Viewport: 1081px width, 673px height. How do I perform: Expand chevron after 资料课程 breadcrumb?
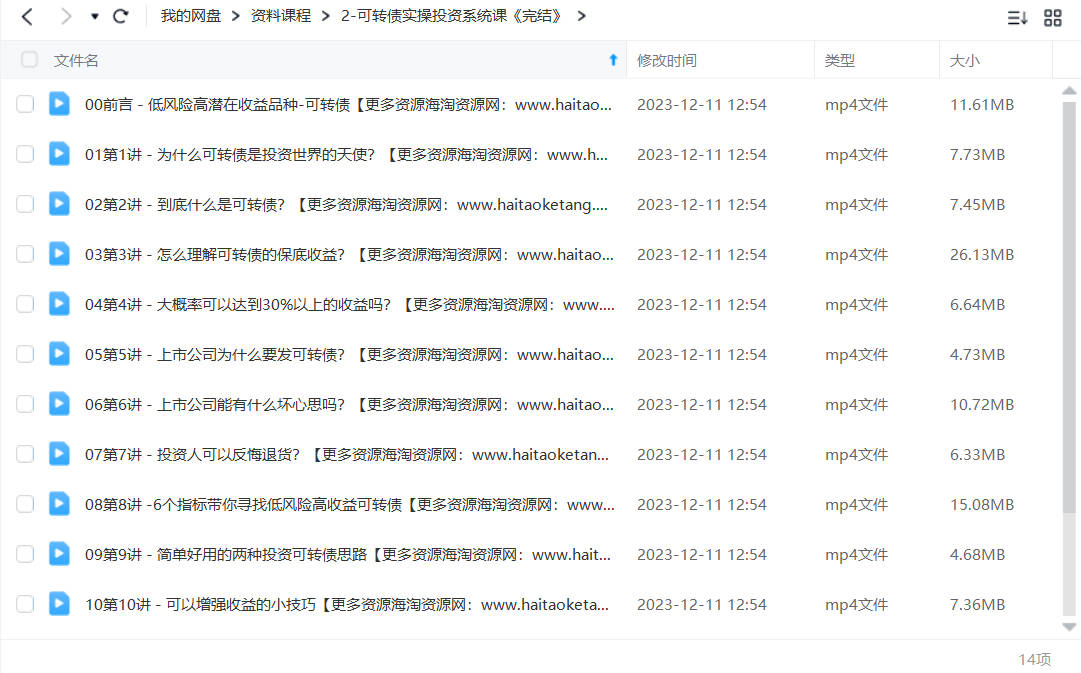(326, 17)
